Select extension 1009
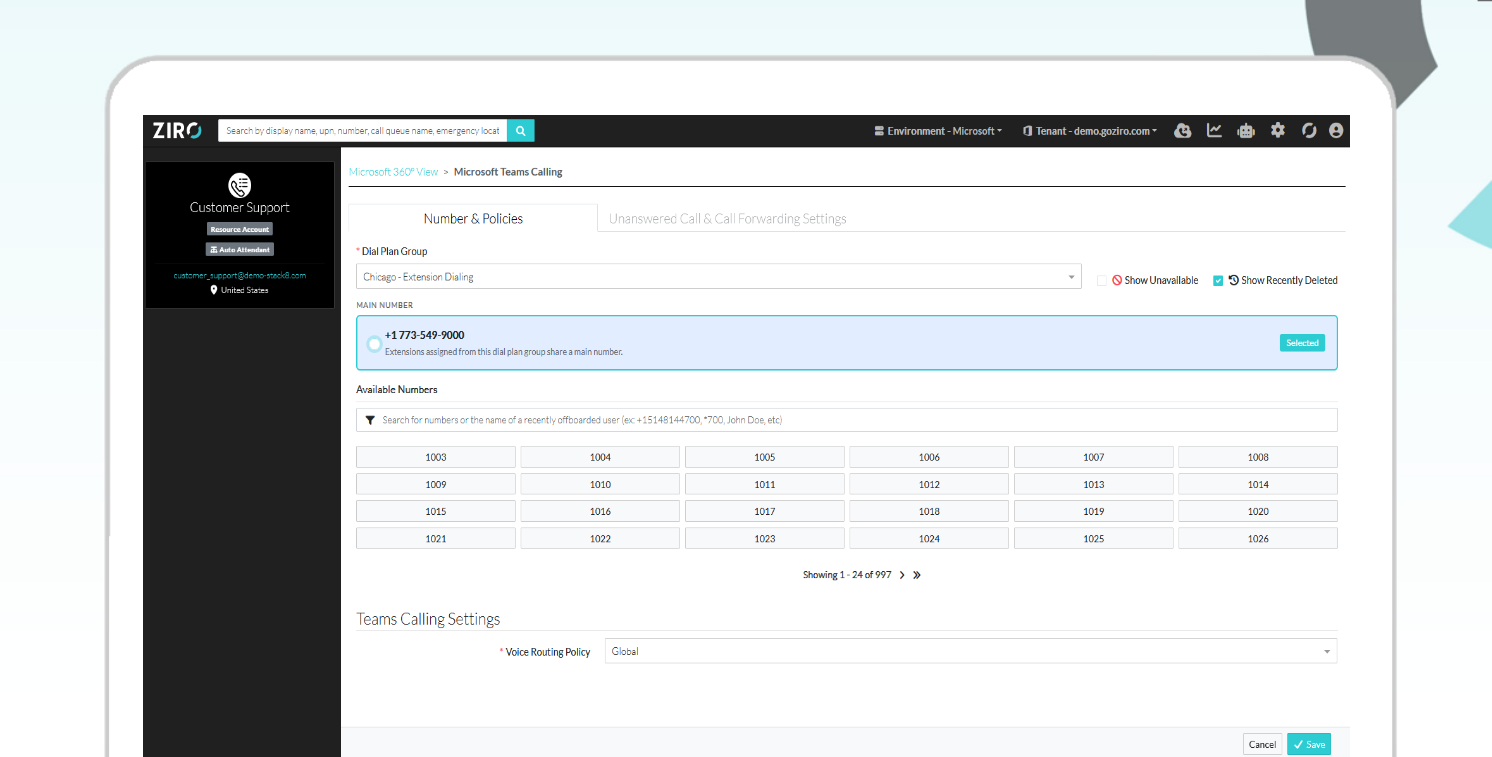The height and width of the screenshot is (757, 1492). [x=436, y=484]
